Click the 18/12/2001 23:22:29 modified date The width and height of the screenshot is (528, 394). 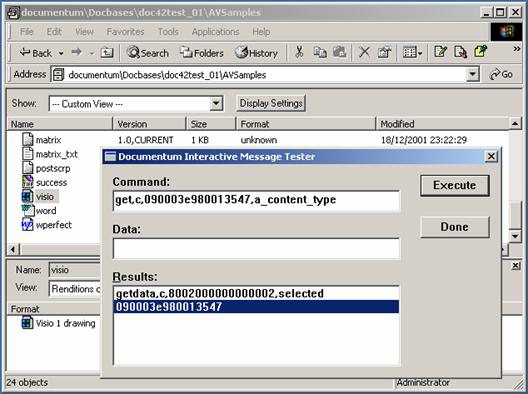point(424,140)
